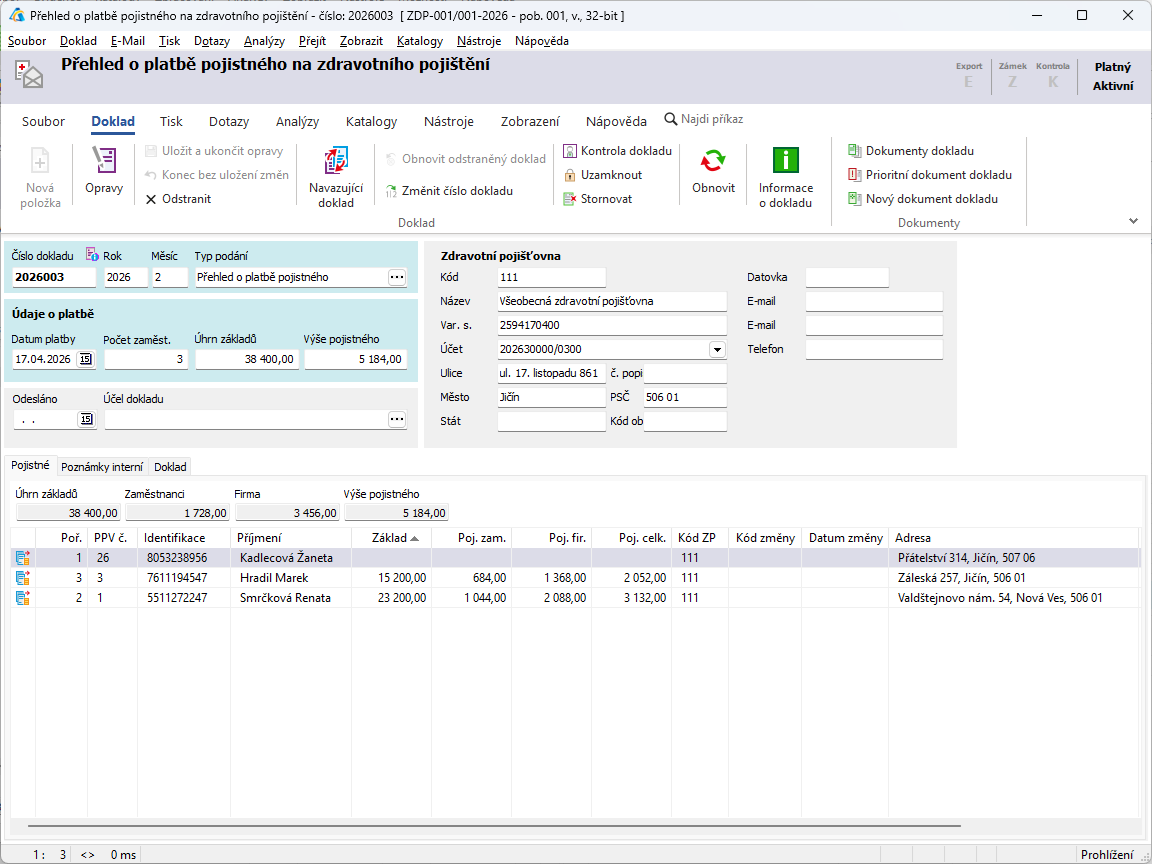Open Dokumenty dokladu icon
Screen dimensions: 1152x864
854,151
